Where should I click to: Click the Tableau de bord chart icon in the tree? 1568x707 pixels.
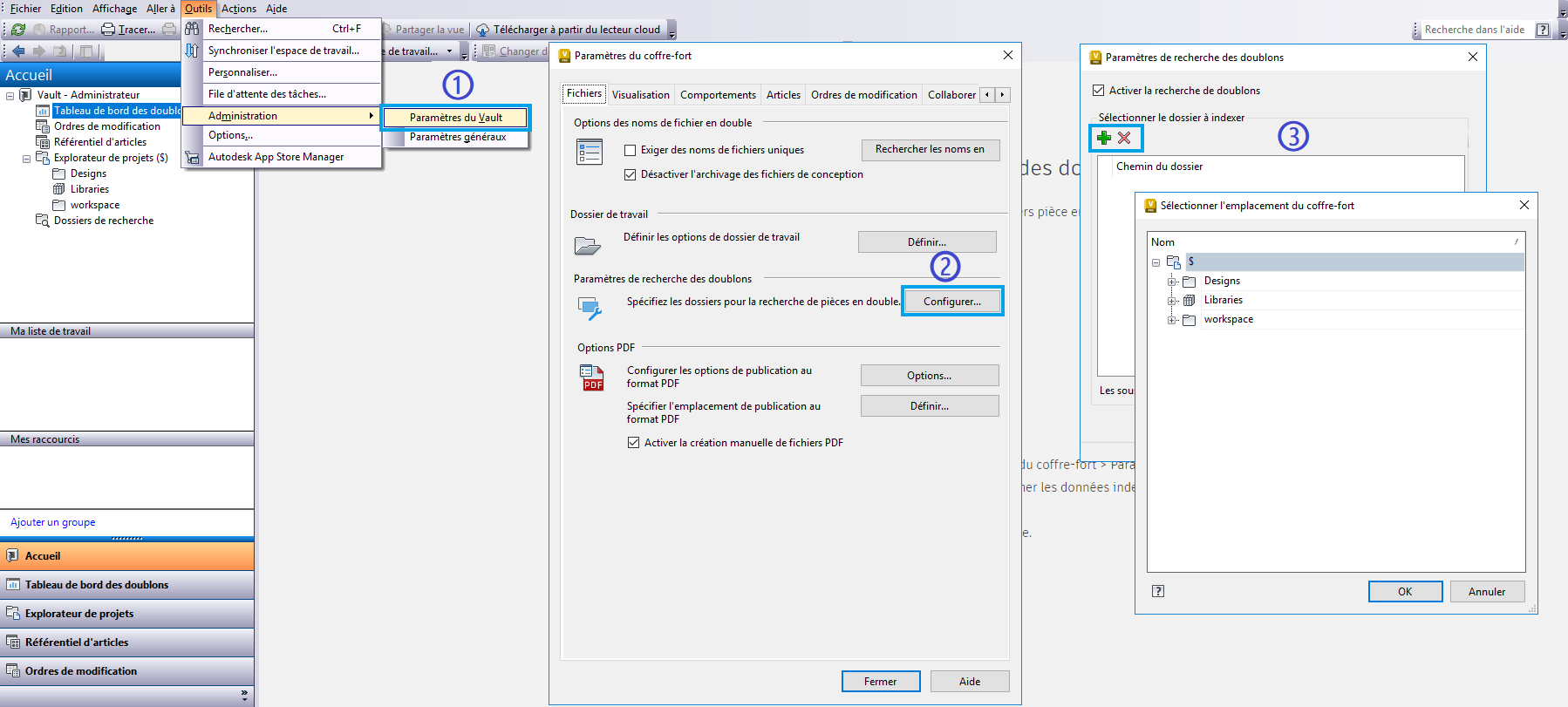43,111
